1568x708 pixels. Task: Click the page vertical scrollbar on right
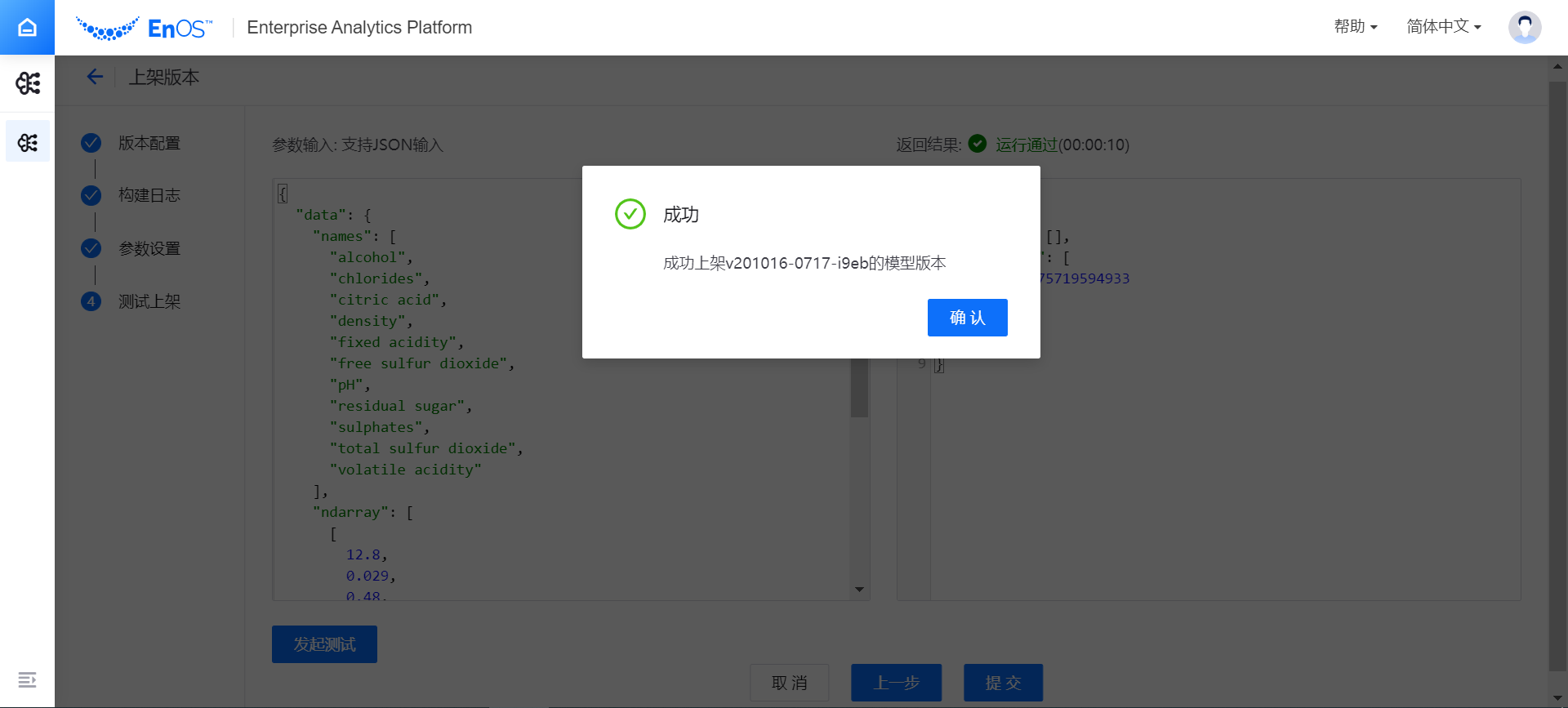(x=1557, y=376)
